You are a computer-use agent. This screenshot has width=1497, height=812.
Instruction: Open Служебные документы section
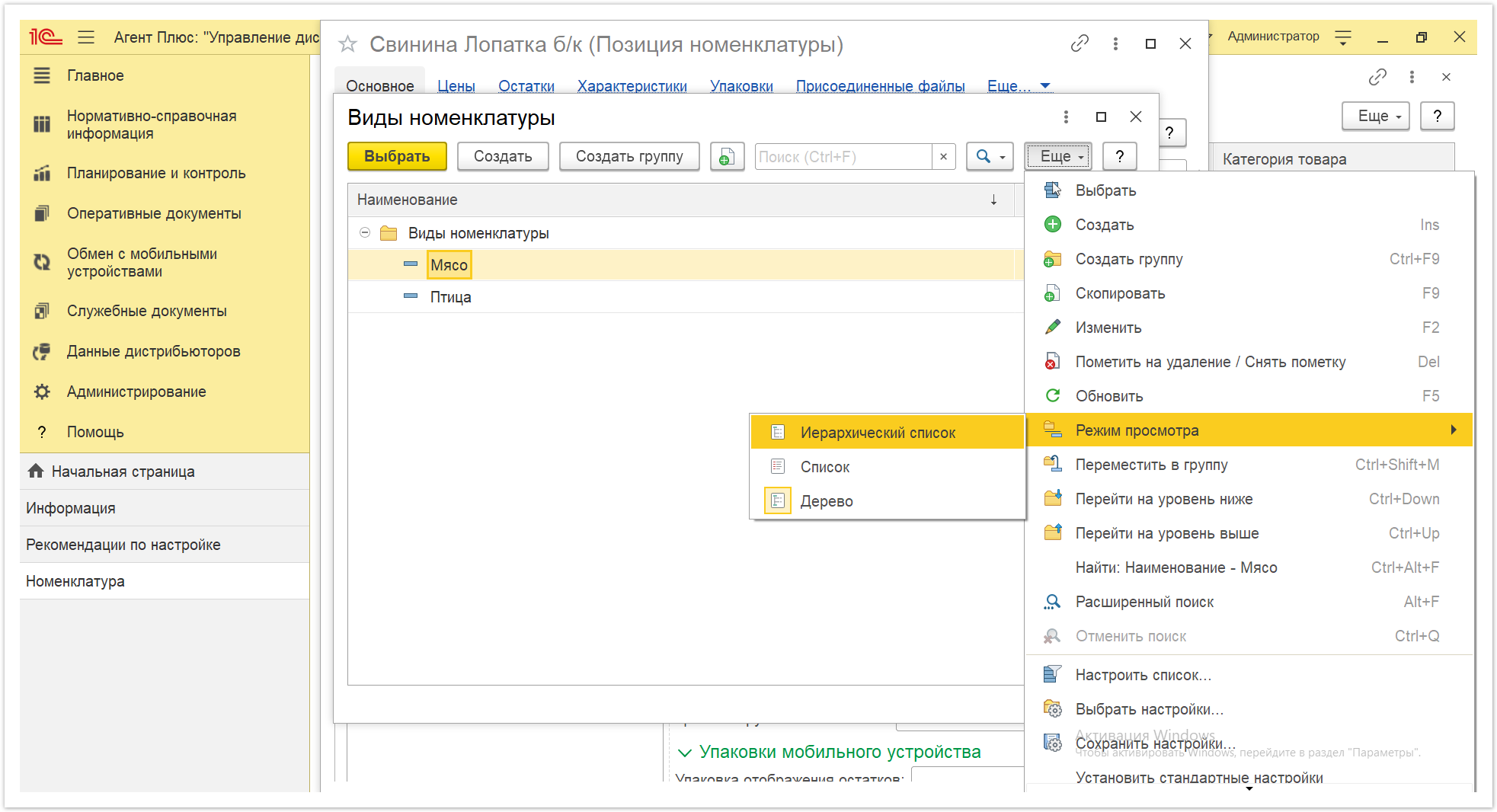(x=146, y=311)
